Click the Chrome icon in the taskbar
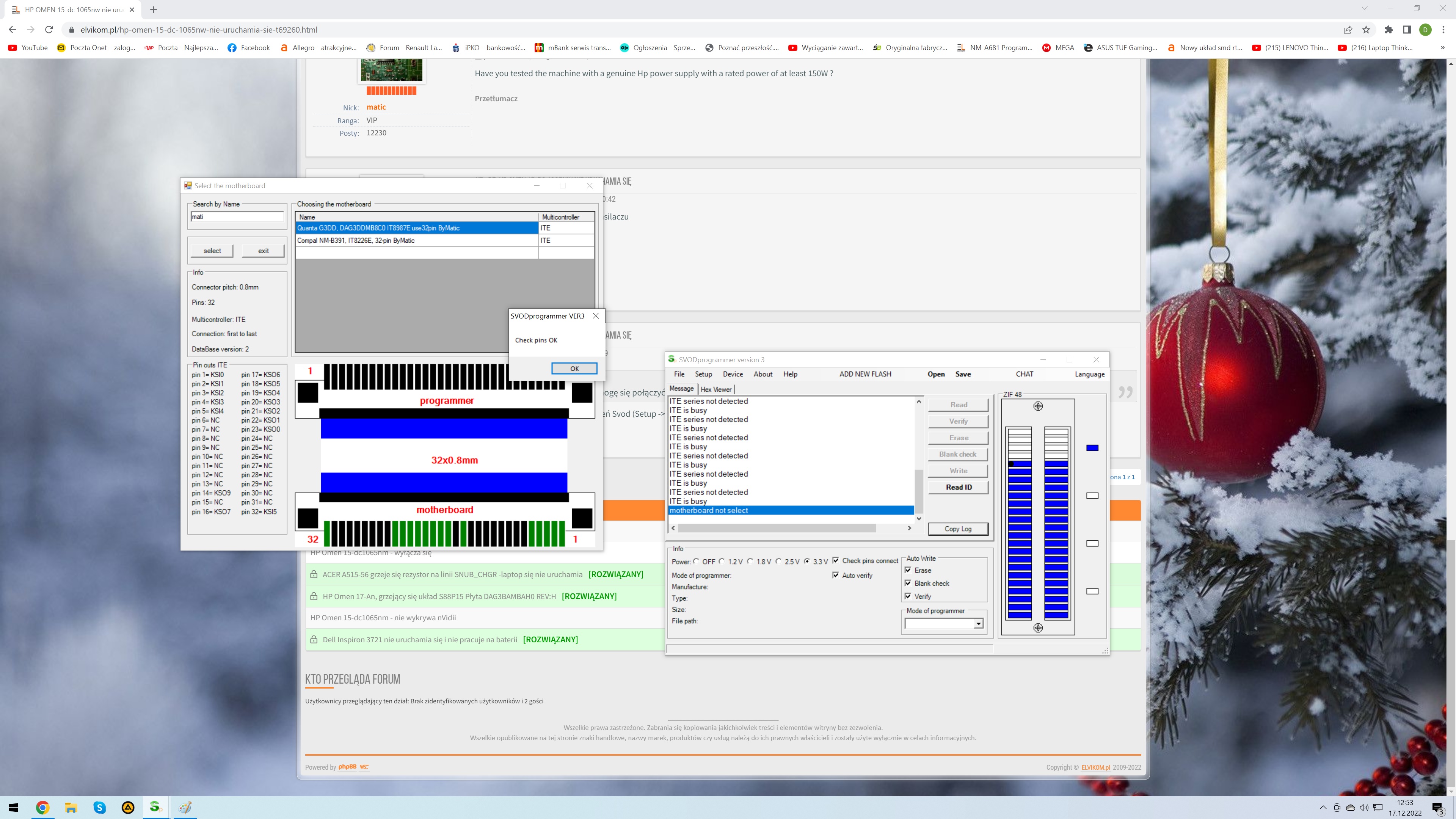Image resolution: width=1456 pixels, height=819 pixels. click(42, 807)
